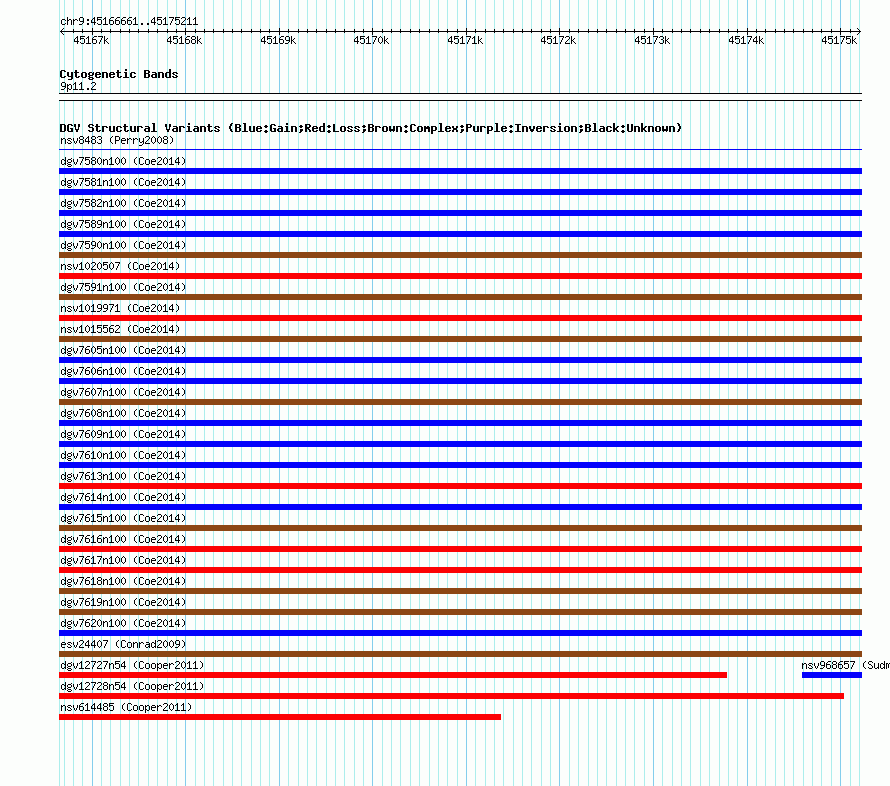This screenshot has width=890, height=786.
Task: Click the 45174k ruler label
Action: coord(746,40)
